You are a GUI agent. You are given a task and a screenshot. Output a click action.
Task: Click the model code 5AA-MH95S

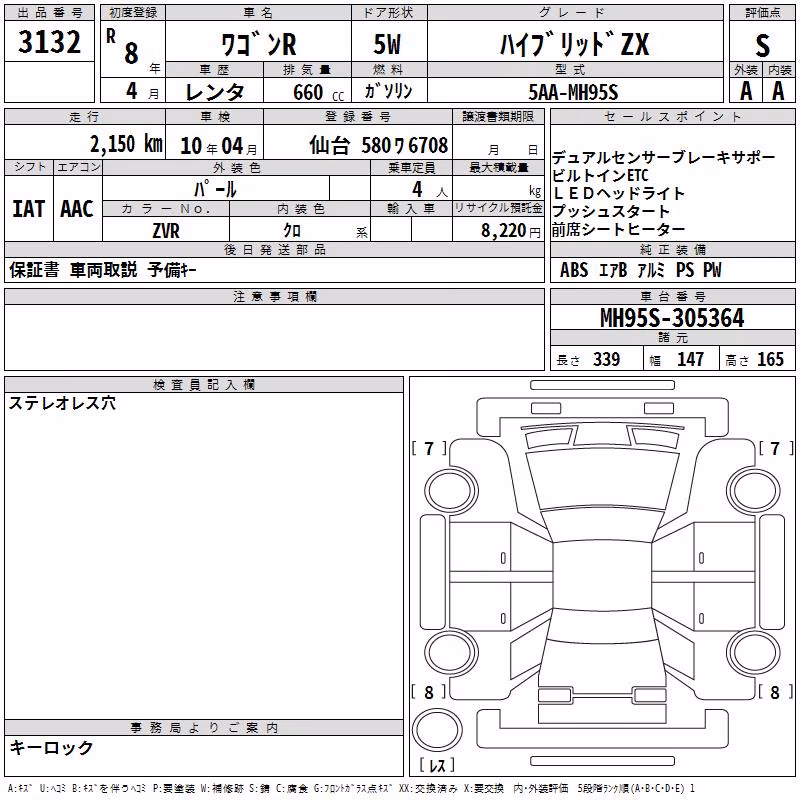(x=573, y=92)
